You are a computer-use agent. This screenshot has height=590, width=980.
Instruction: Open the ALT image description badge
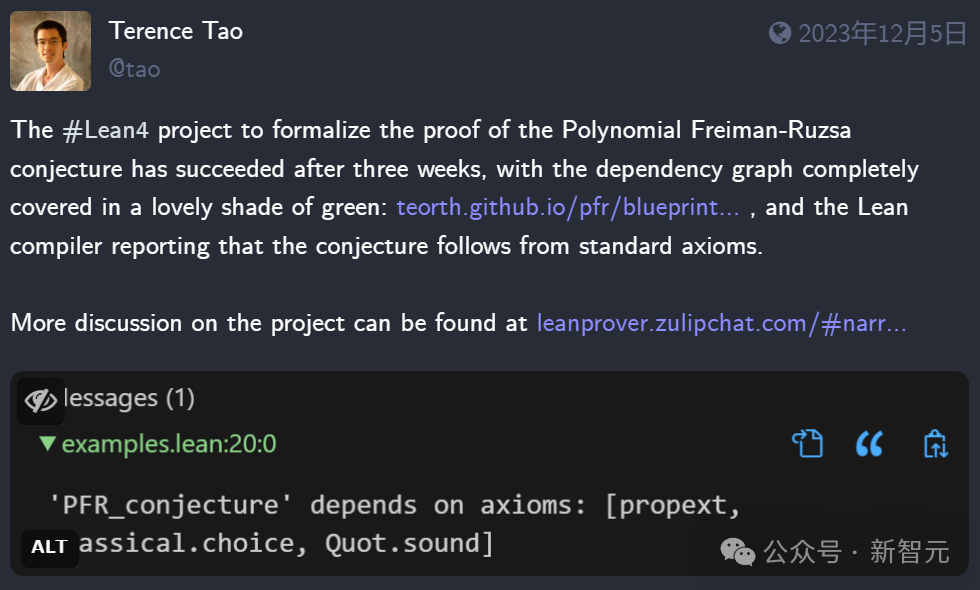point(49,547)
